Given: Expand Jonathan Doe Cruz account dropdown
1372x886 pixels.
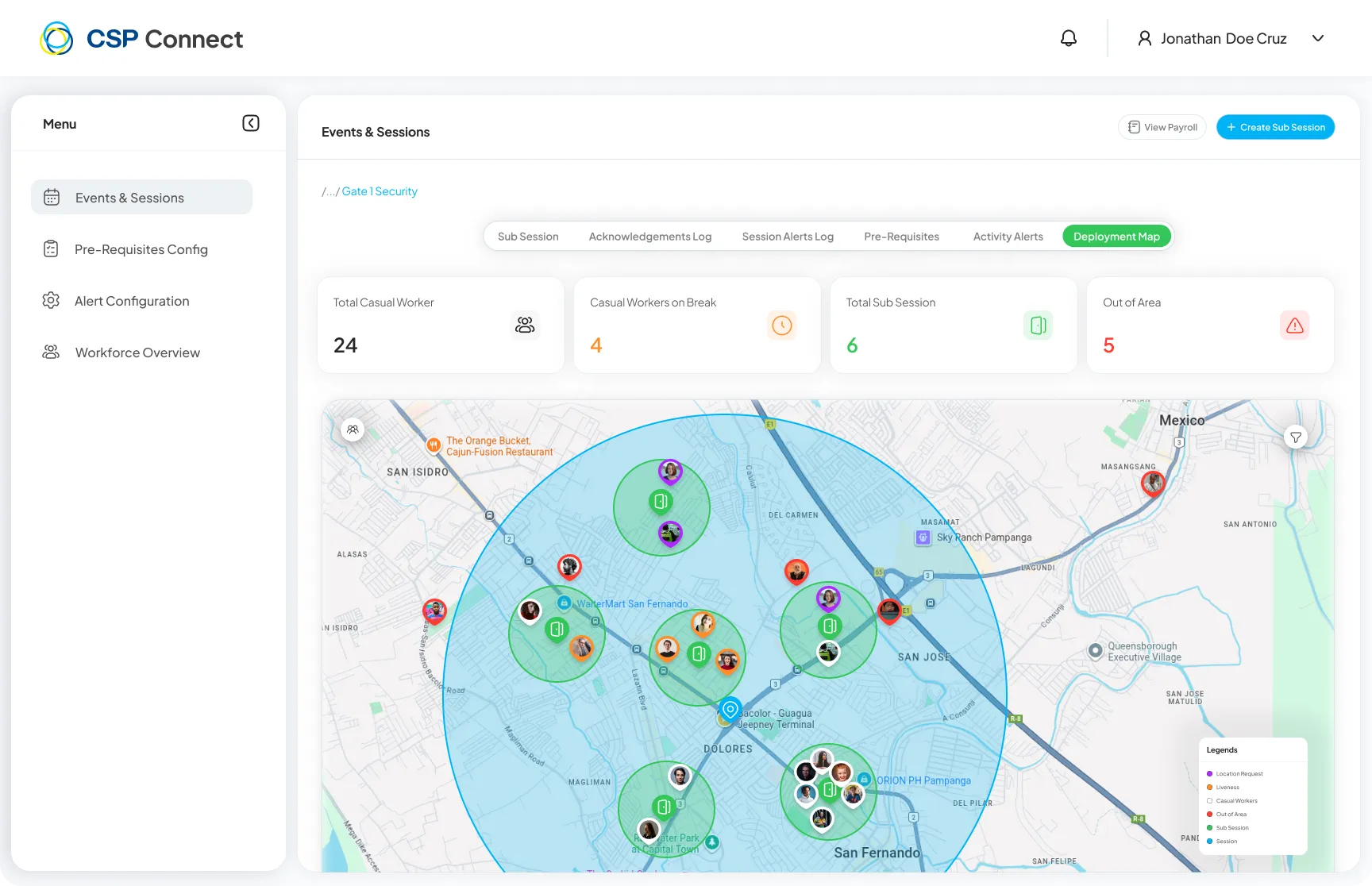Looking at the screenshot, I should (x=1318, y=38).
